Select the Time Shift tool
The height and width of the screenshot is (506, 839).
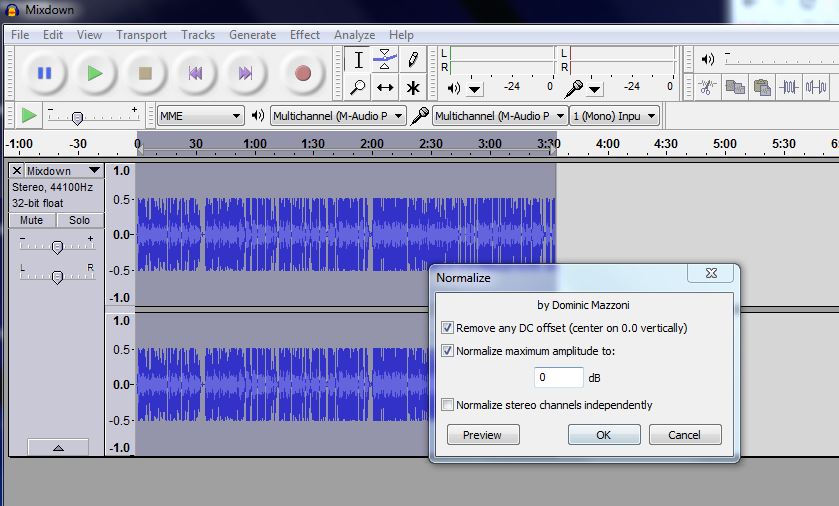click(x=385, y=87)
